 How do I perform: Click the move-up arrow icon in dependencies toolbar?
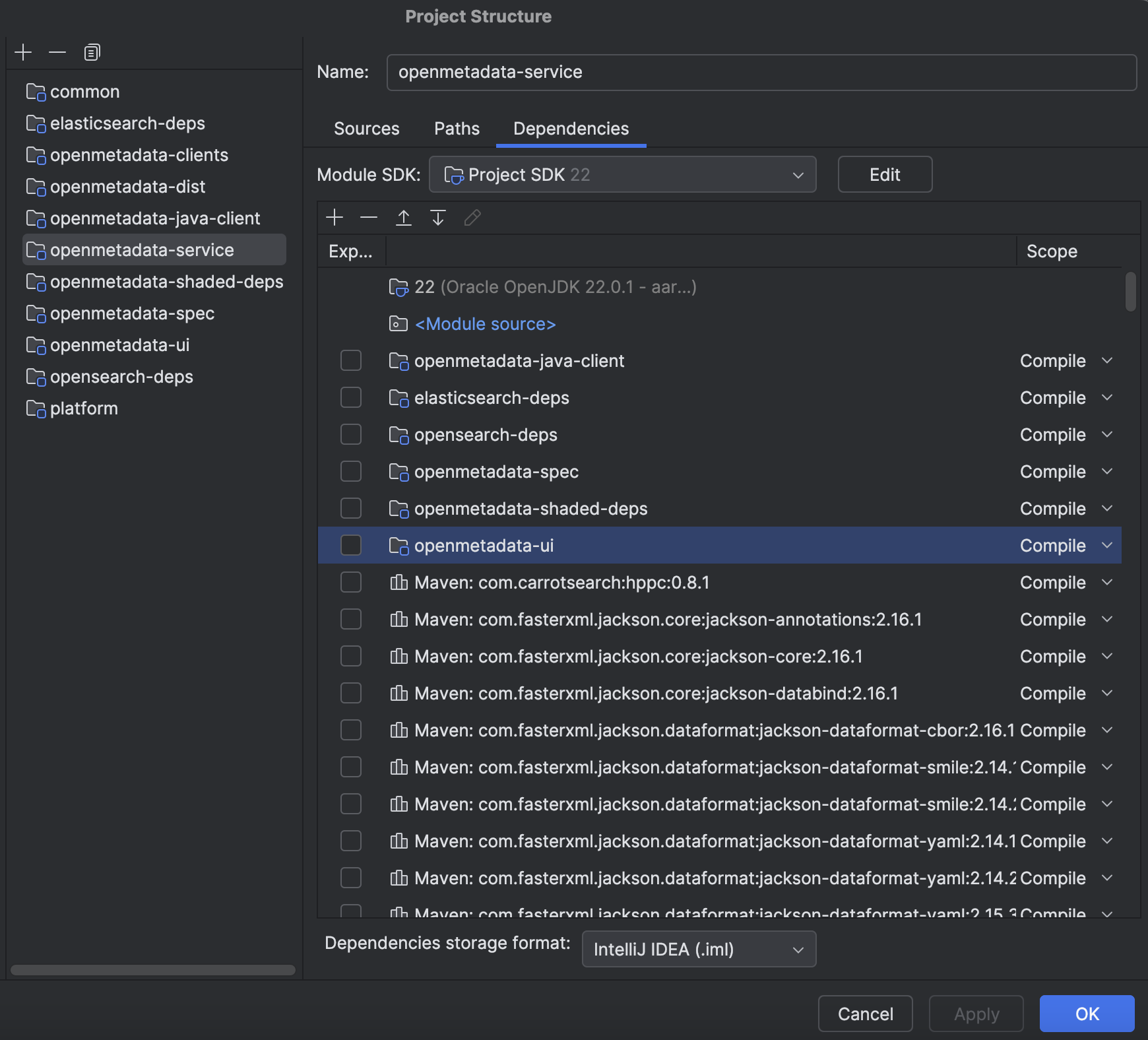[x=403, y=218]
